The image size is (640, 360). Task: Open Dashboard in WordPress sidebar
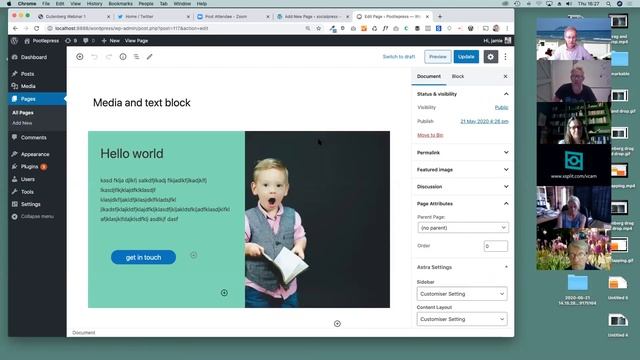click(37, 57)
